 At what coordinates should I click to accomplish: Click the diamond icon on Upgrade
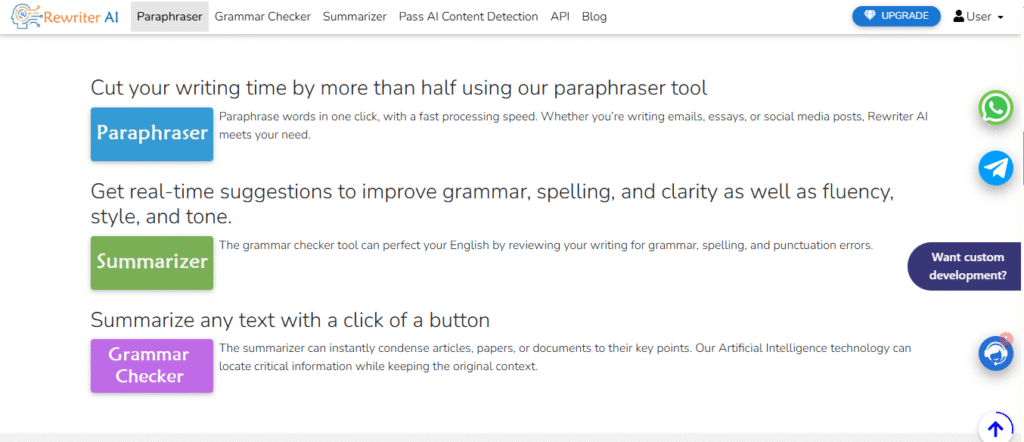tap(868, 16)
